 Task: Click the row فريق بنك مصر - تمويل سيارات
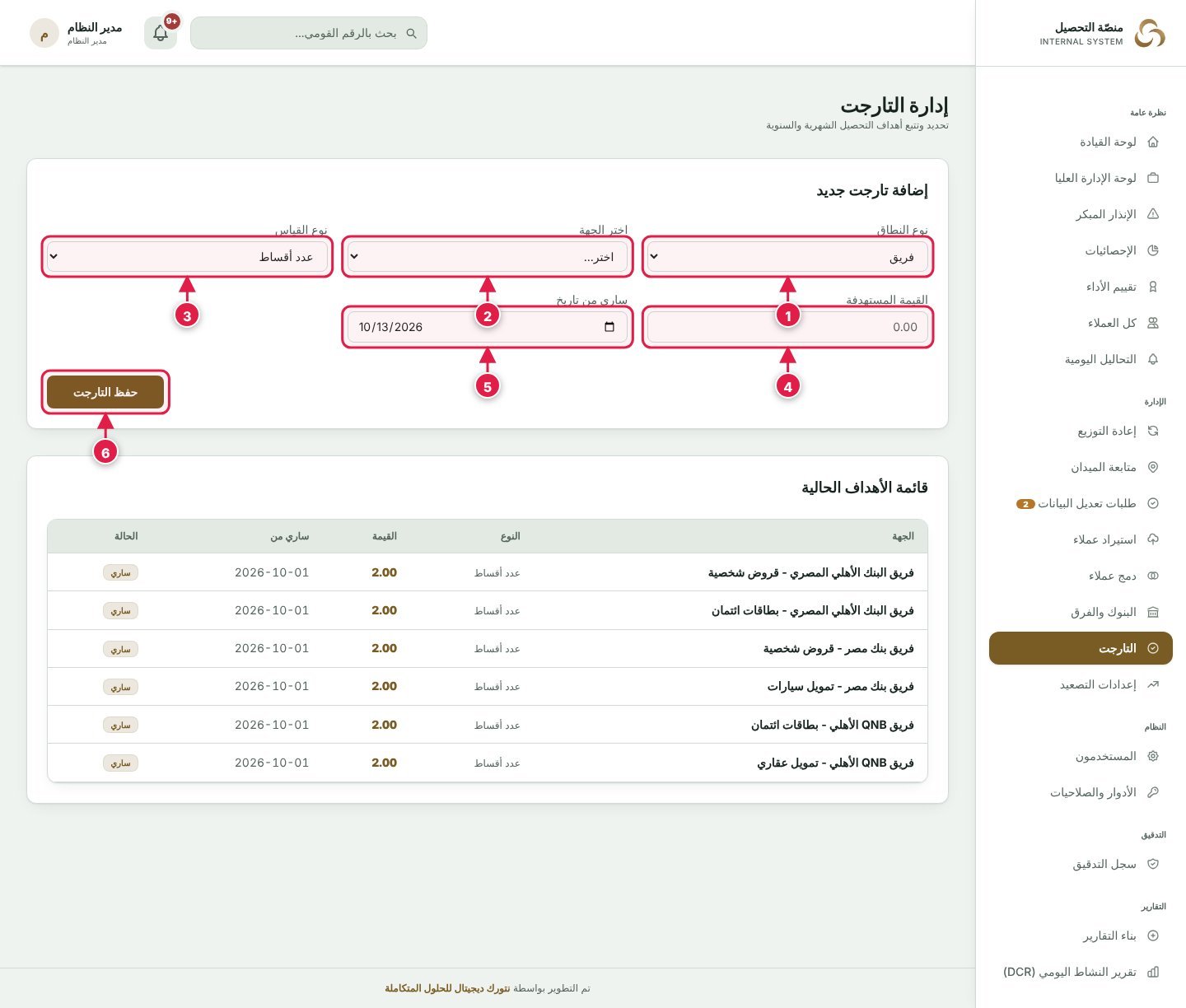[x=488, y=687]
